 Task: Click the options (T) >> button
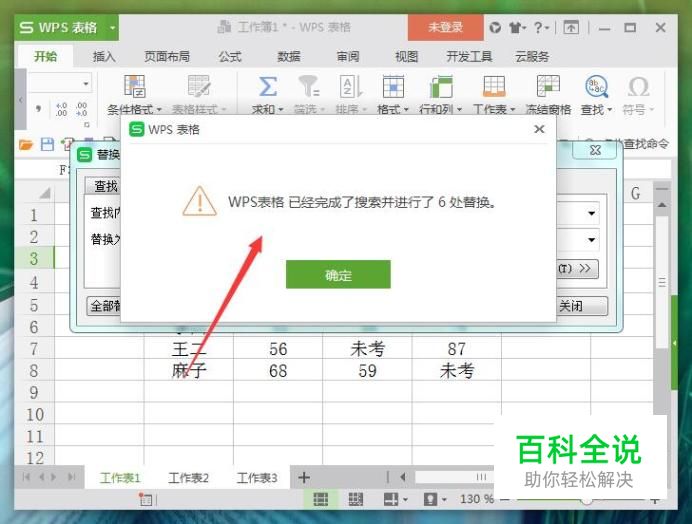(x=577, y=268)
